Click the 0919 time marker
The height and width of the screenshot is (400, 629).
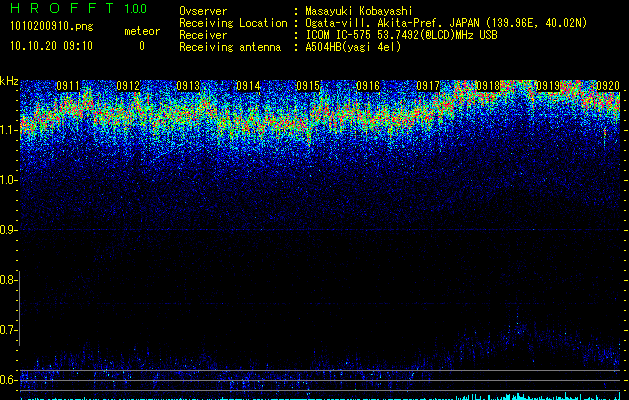point(548,86)
